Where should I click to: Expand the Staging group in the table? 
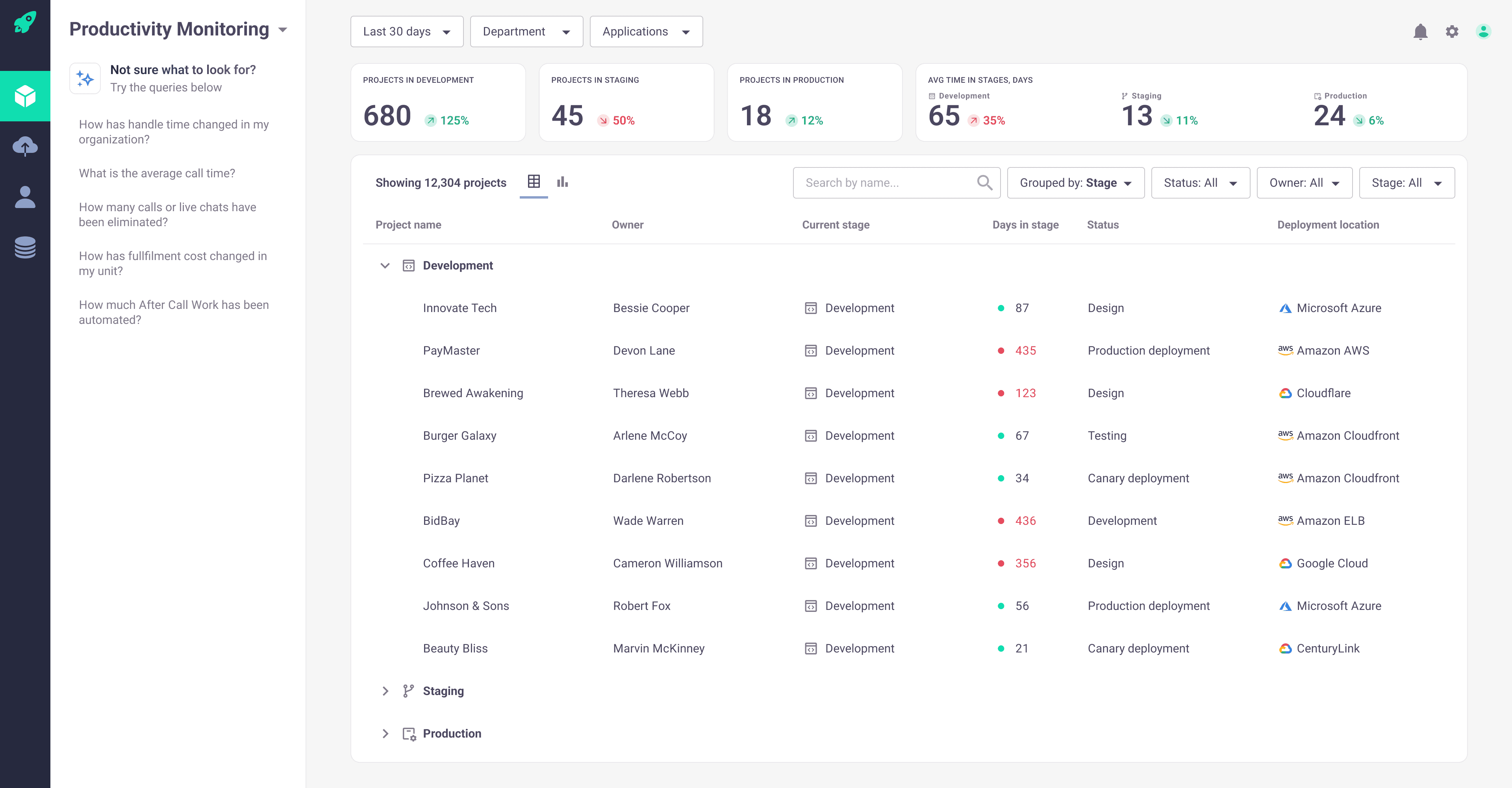[385, 691]
